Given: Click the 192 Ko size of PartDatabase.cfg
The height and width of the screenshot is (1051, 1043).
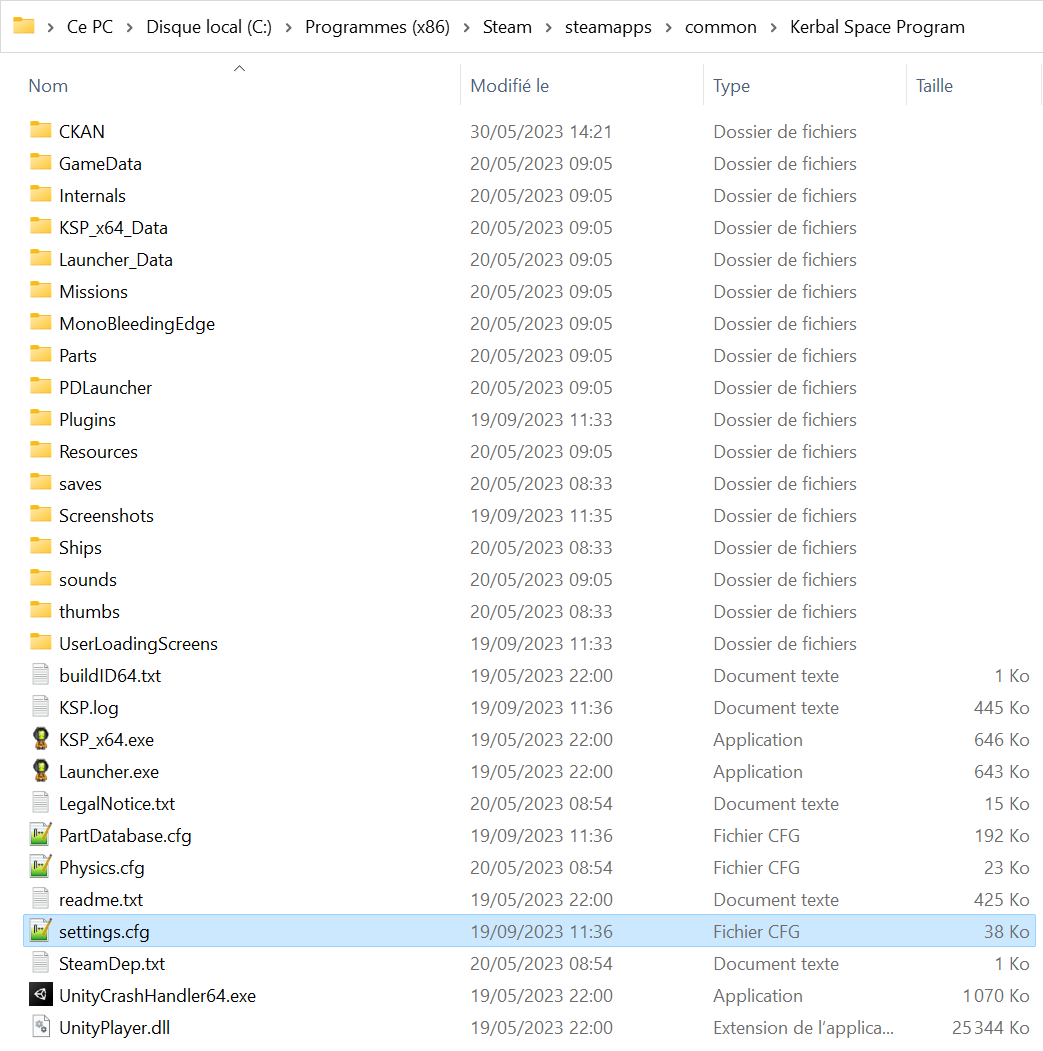Looking at the screenshot, I should click(1001, 835).
